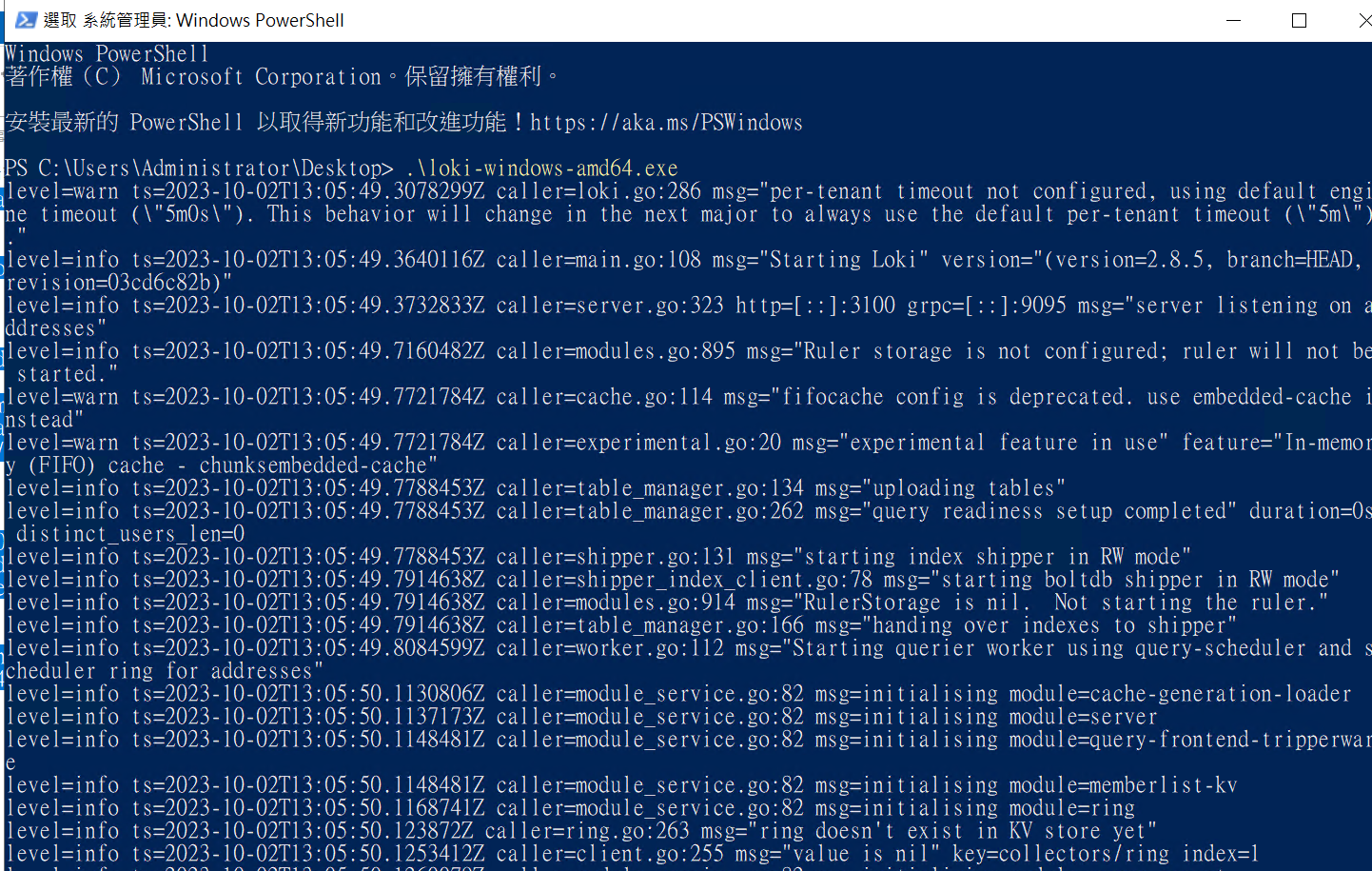Viewport: 1372px width, 871px height.
Task: Click 'caller=experimental.go:20' log text
Action: pos(638,443)
